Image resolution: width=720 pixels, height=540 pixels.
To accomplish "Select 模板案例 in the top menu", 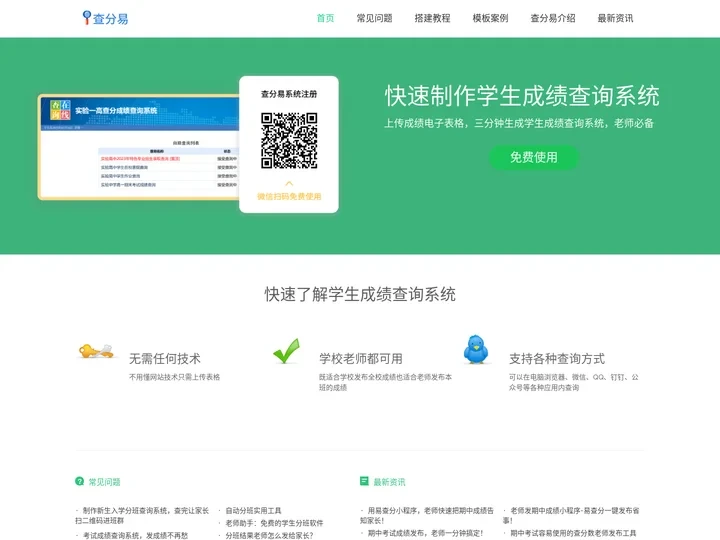I will point(490,18).
